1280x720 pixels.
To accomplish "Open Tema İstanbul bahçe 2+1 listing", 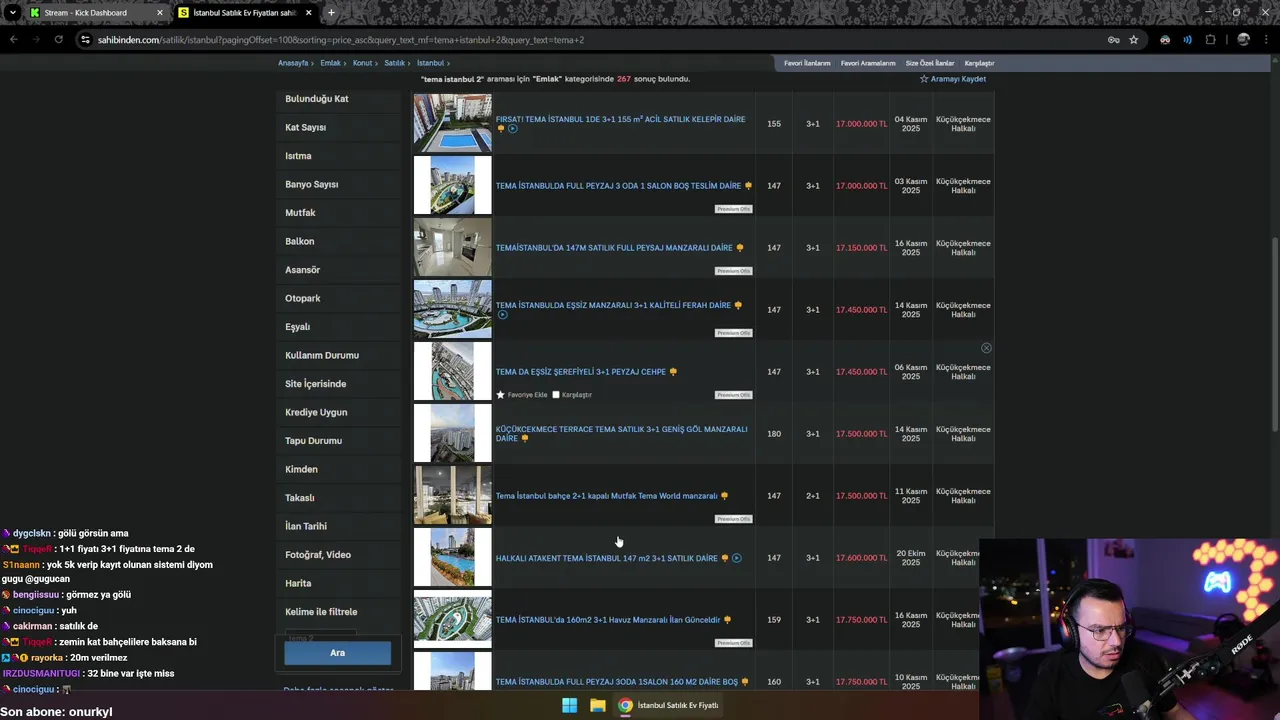I will point(606,496).
